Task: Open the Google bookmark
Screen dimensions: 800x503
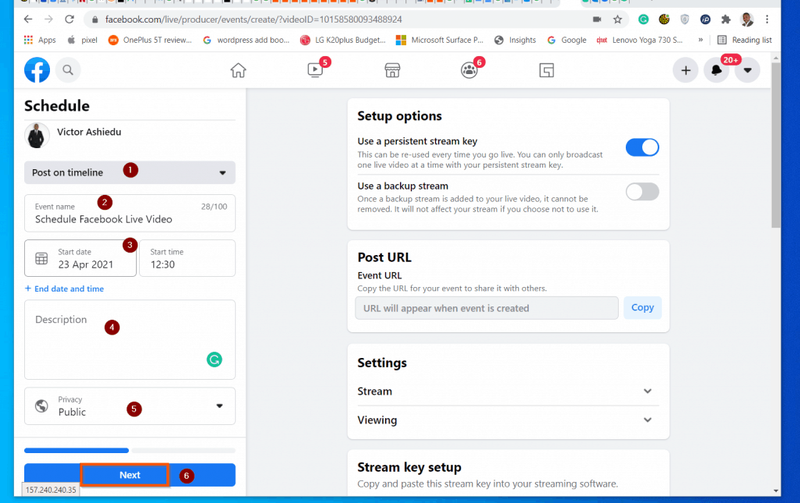Action: [x=567, y=40]
